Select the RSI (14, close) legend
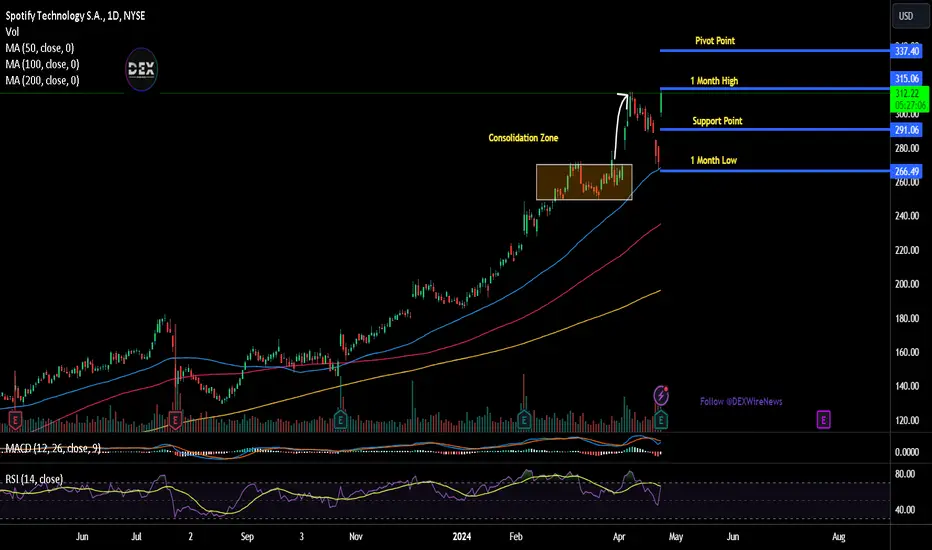 tap(34, 479)
